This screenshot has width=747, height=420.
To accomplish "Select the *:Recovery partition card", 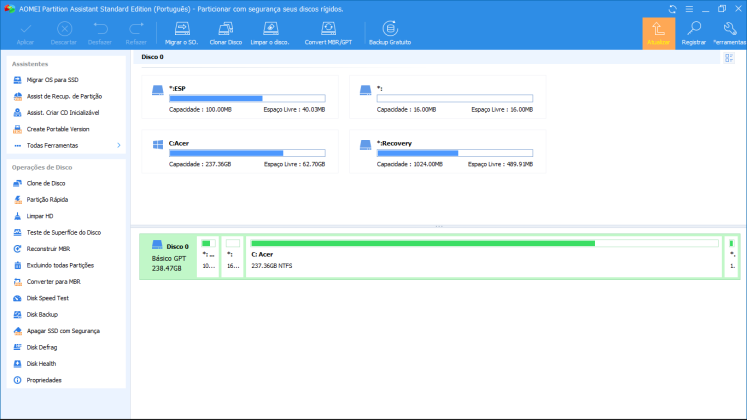I will (x=448, y=152).
